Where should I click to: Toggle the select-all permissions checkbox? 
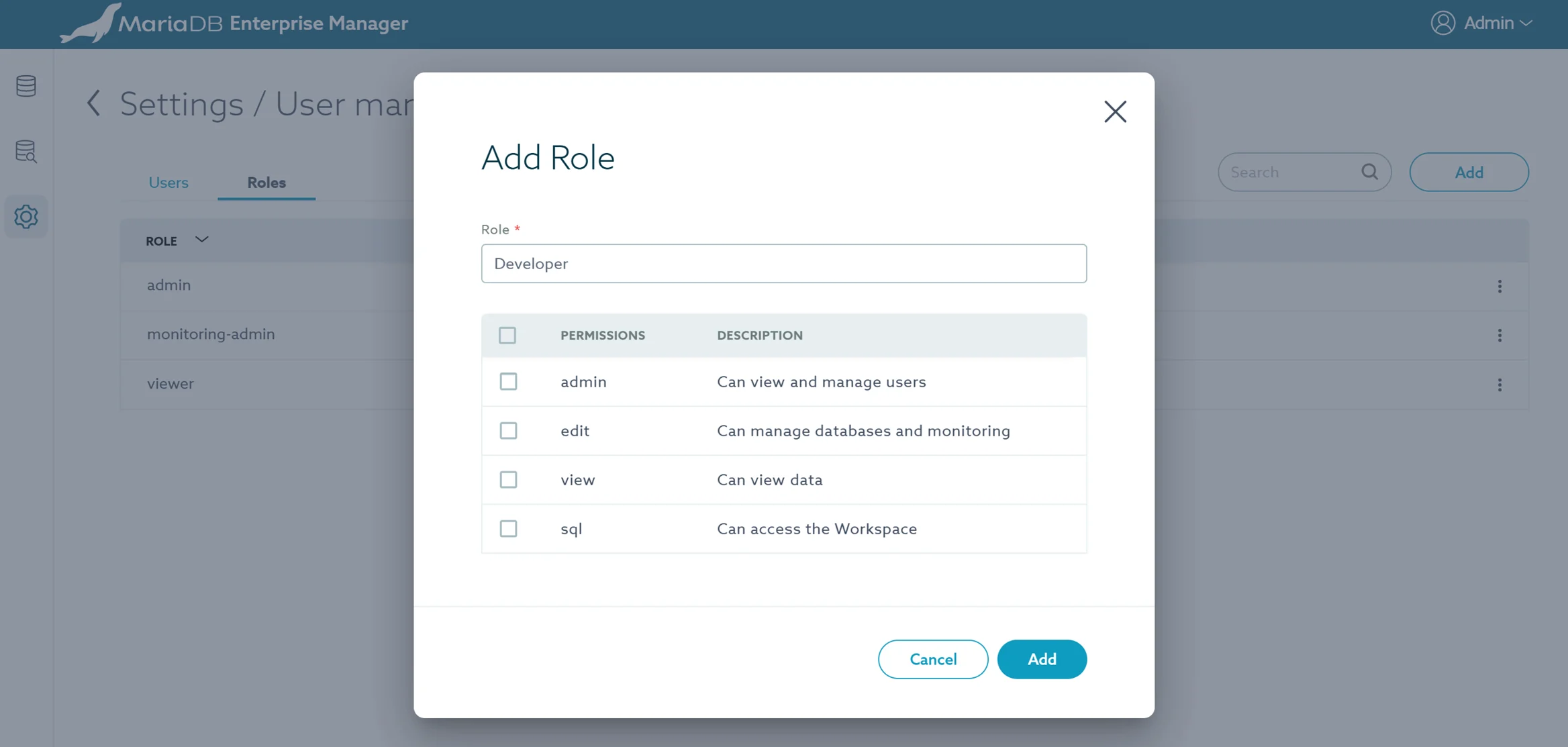(x=507, y=335)
